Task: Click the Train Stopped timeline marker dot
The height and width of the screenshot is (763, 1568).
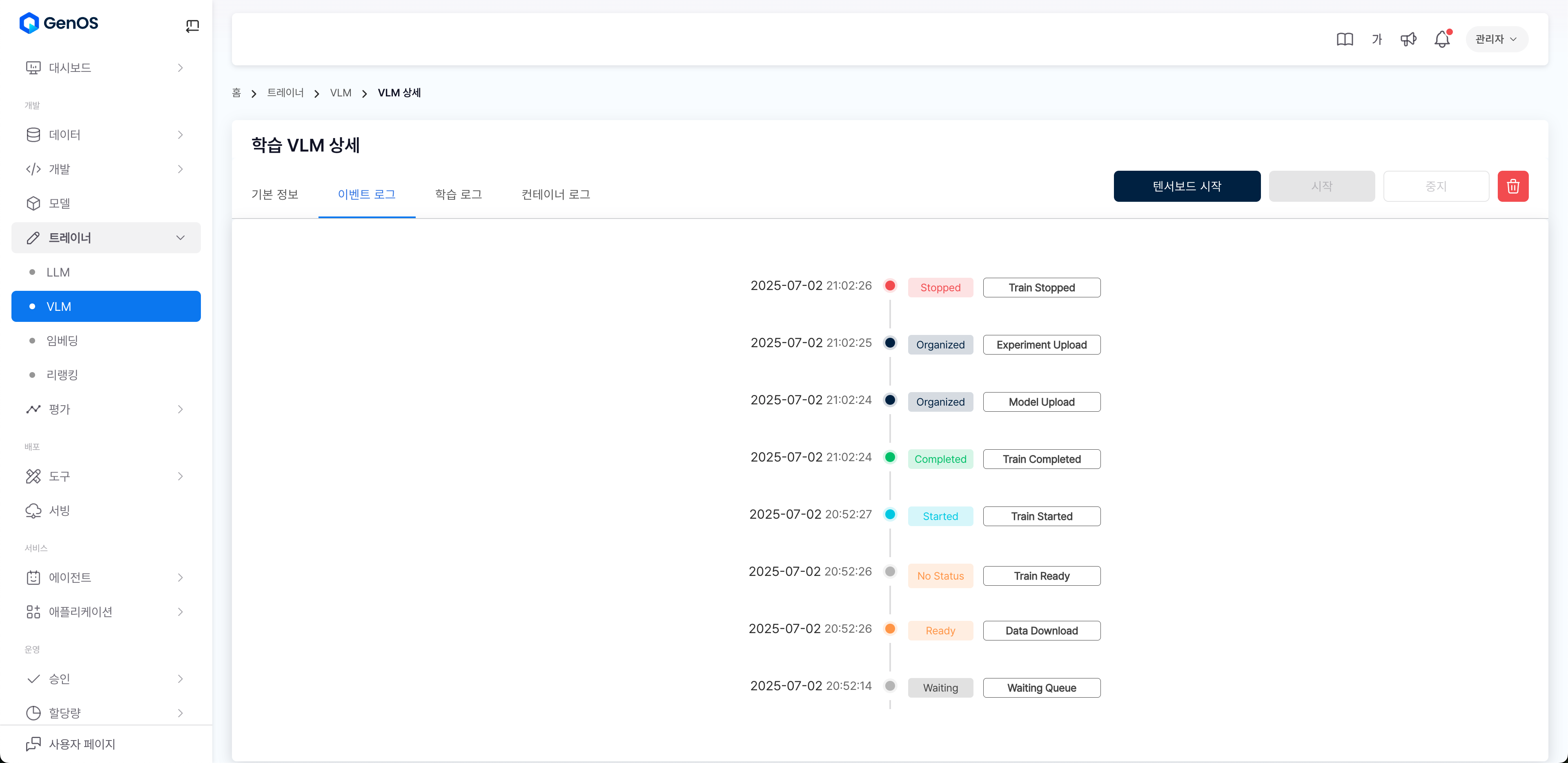Action: coord(890,286)
